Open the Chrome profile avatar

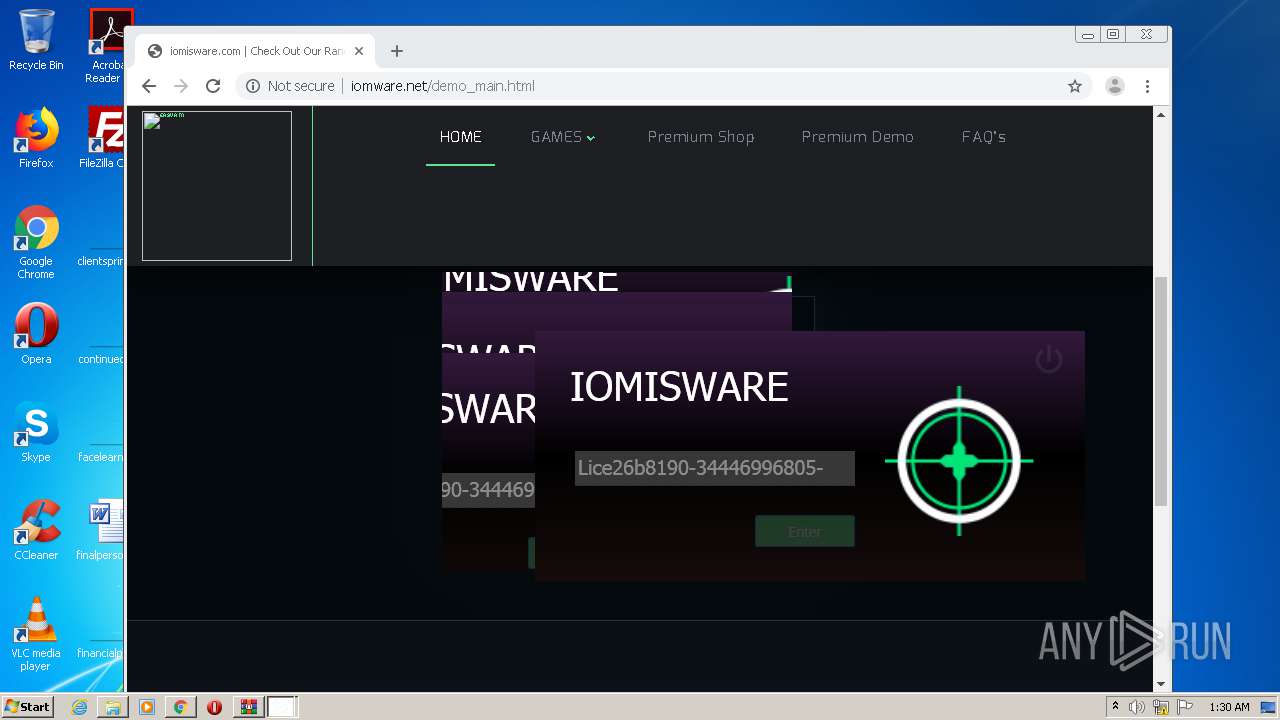point(1115,86)
